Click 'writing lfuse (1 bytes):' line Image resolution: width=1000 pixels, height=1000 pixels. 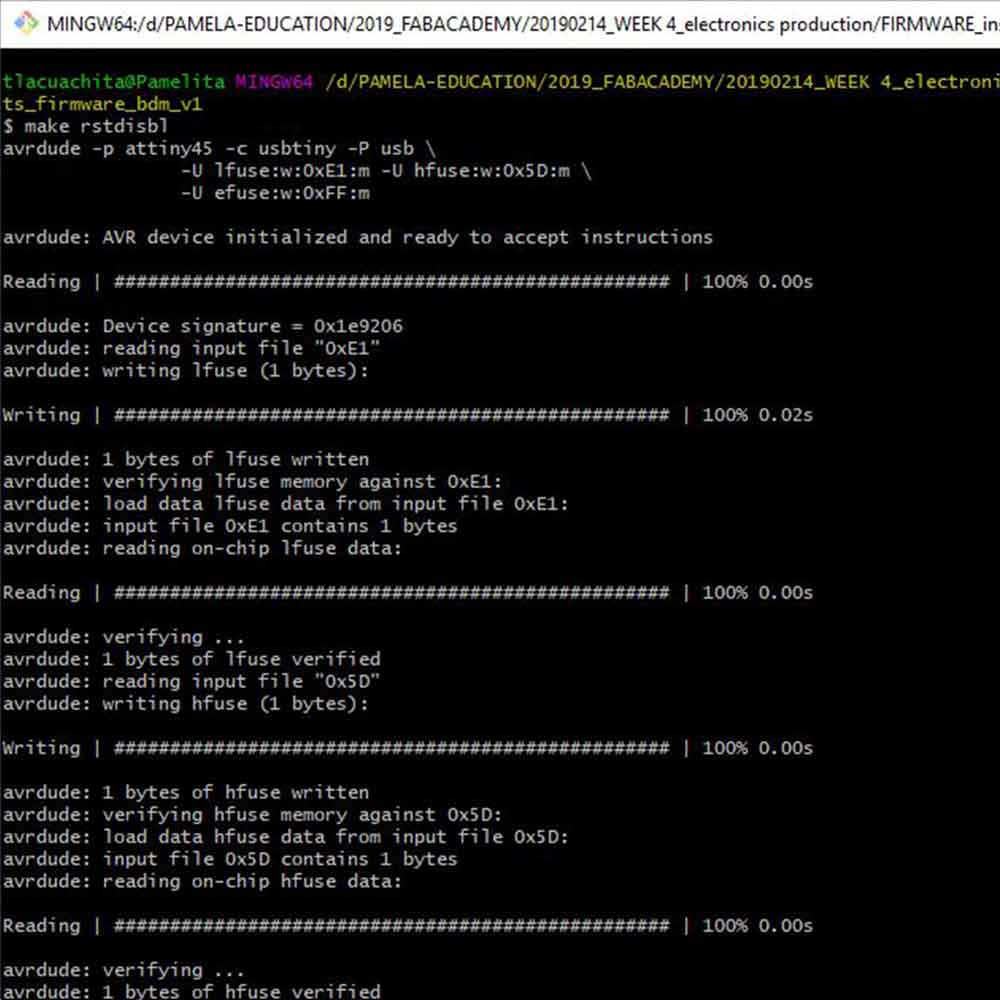click(186, 371)
